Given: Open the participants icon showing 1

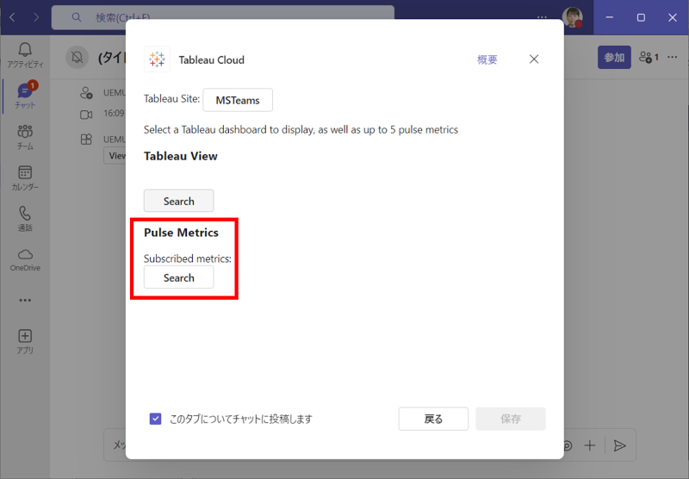Looking at the screenshot, I should [649, 57].
